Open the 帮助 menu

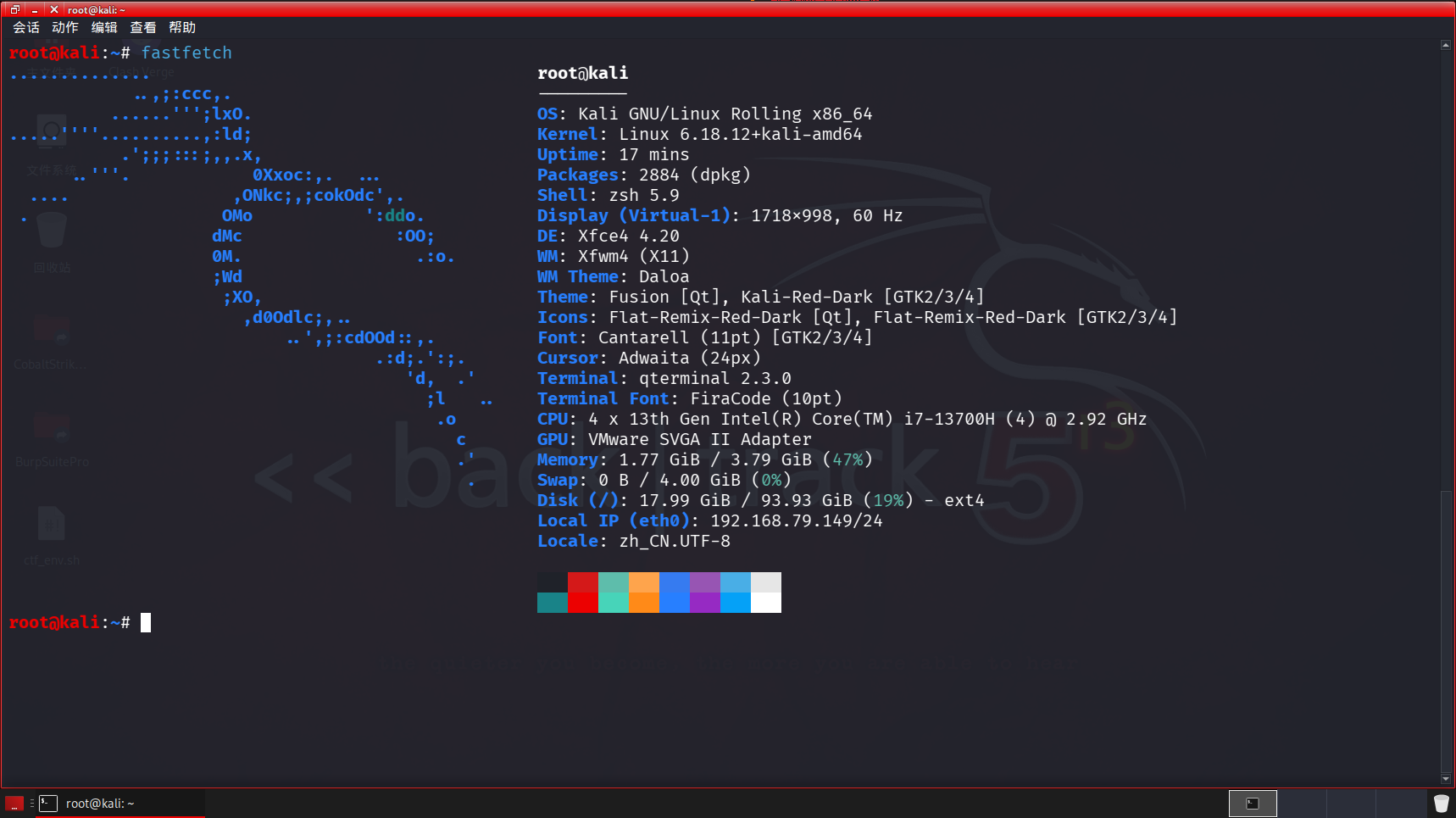click(182, 27)
